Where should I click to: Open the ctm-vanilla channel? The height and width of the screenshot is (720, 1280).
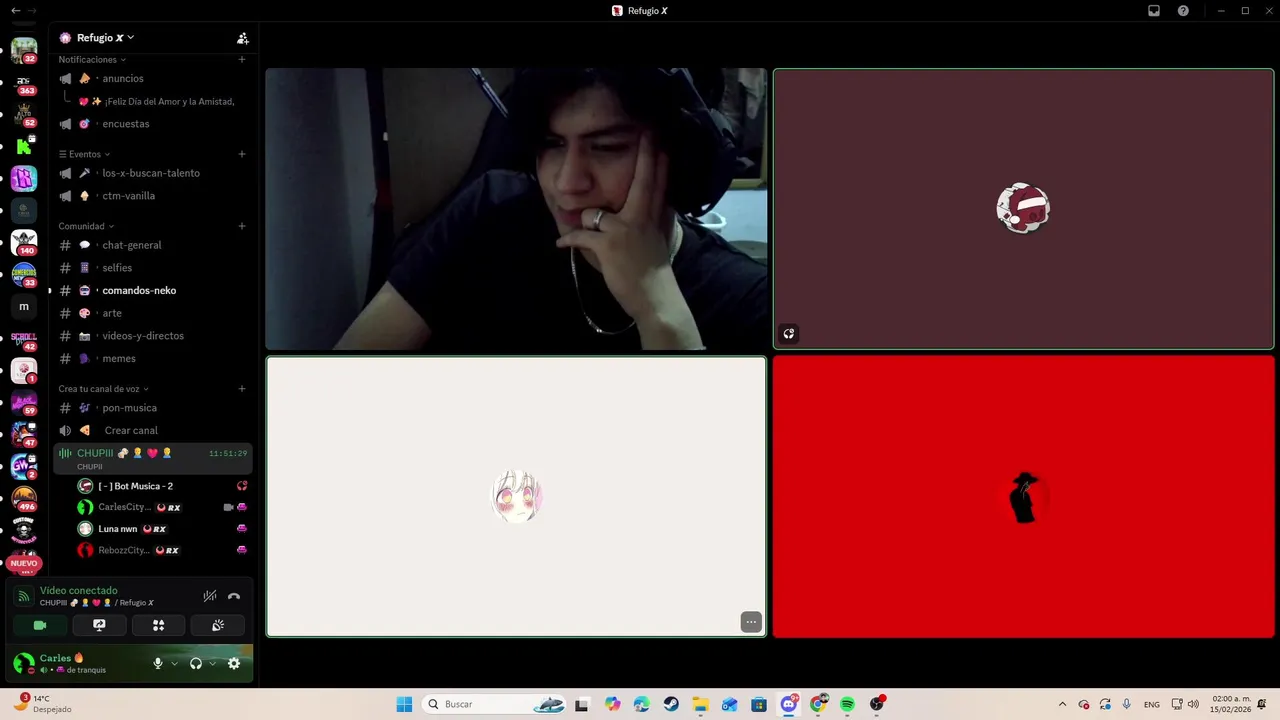(152, 196)
